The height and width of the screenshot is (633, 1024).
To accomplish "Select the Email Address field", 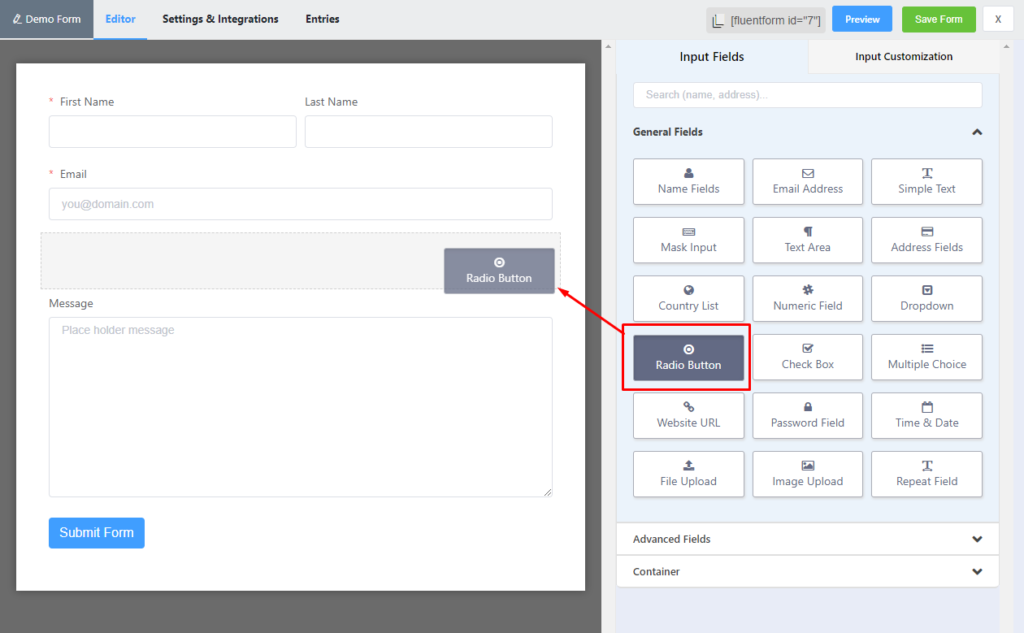I will [807, 181].
